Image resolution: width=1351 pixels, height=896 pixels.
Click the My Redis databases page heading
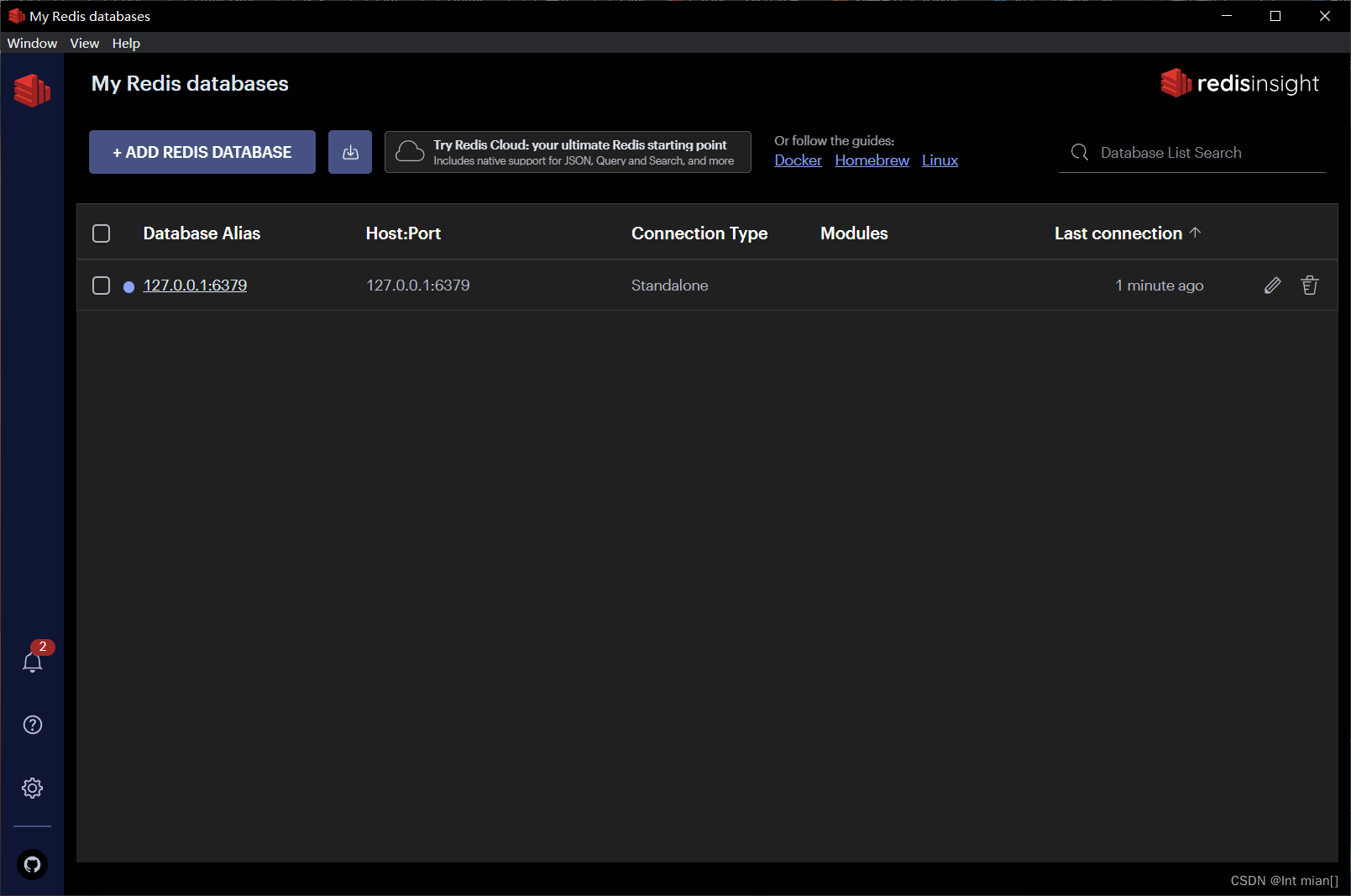[x=190, y=83]
